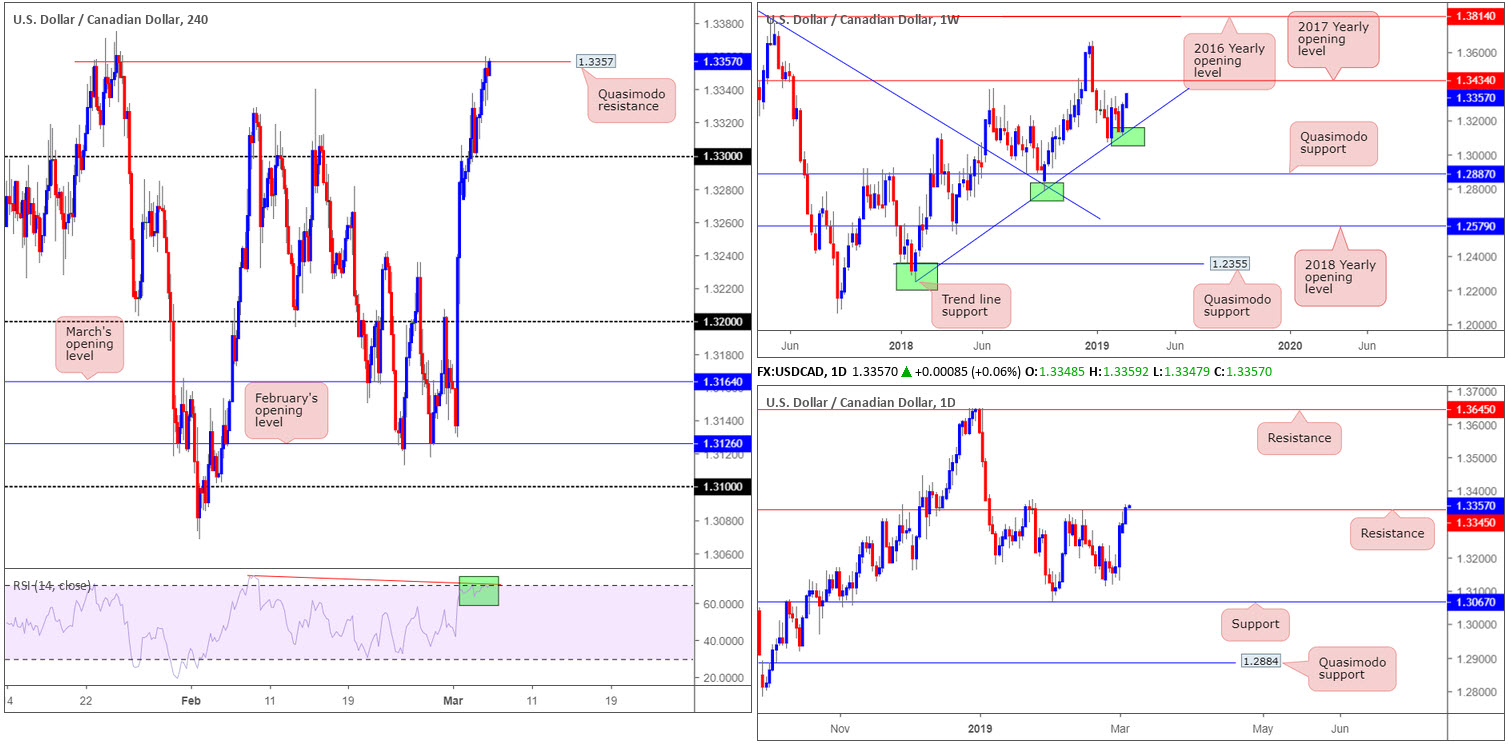This screenshot has height=746, width=1508.
Task: Select the Quasimodo resistance callout
Action: click(x=631, y=101)
